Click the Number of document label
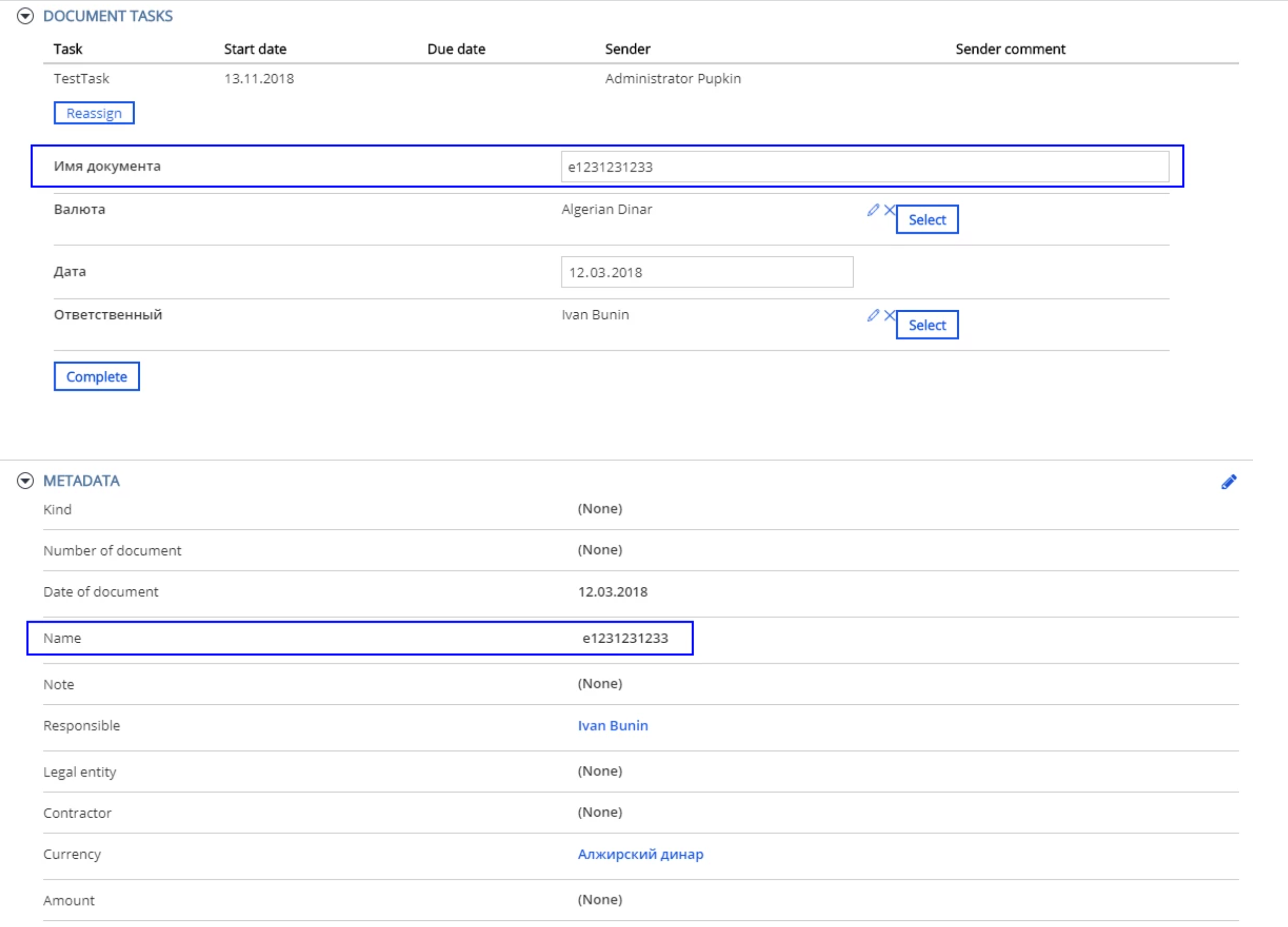 click(x=112, y=551)
